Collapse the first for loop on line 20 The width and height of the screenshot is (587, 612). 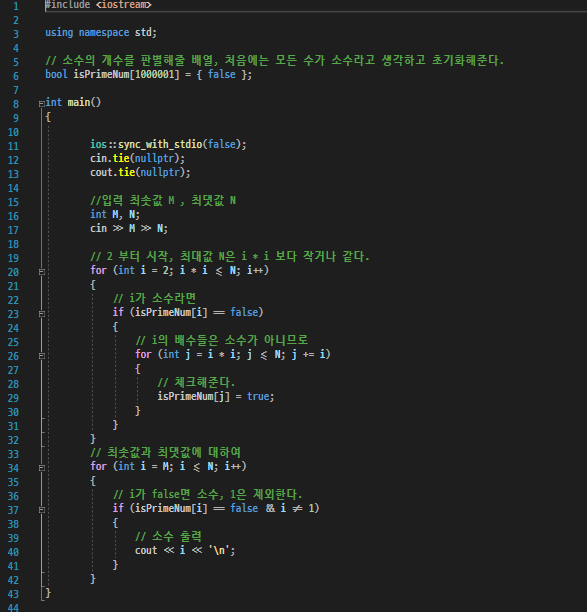pos(41,272)
